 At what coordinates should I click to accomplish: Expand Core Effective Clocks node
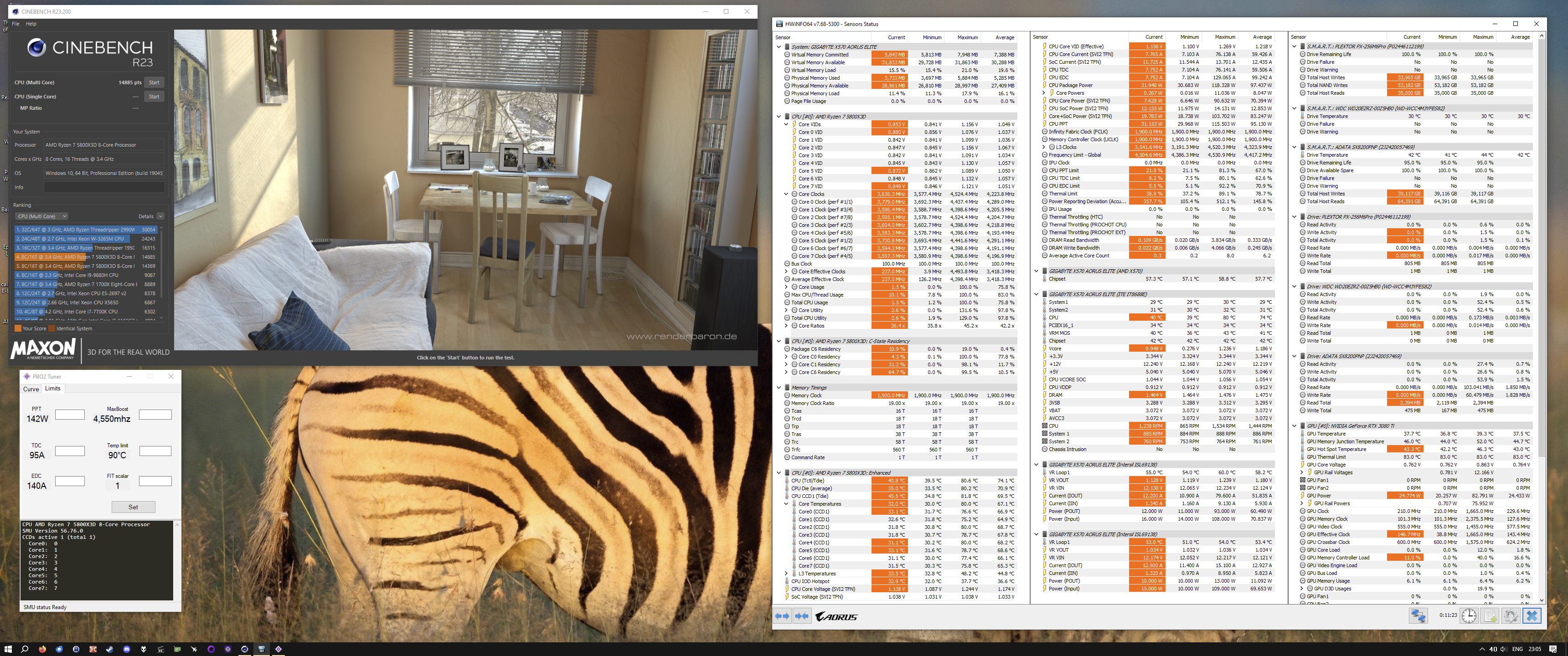click(786, 272)
